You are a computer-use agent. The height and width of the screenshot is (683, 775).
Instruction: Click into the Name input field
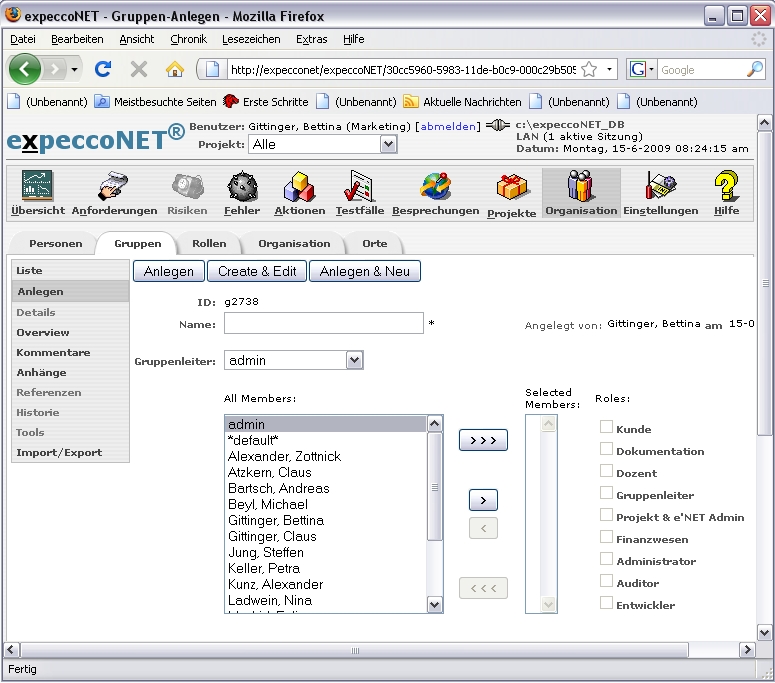tap(323, 323)
